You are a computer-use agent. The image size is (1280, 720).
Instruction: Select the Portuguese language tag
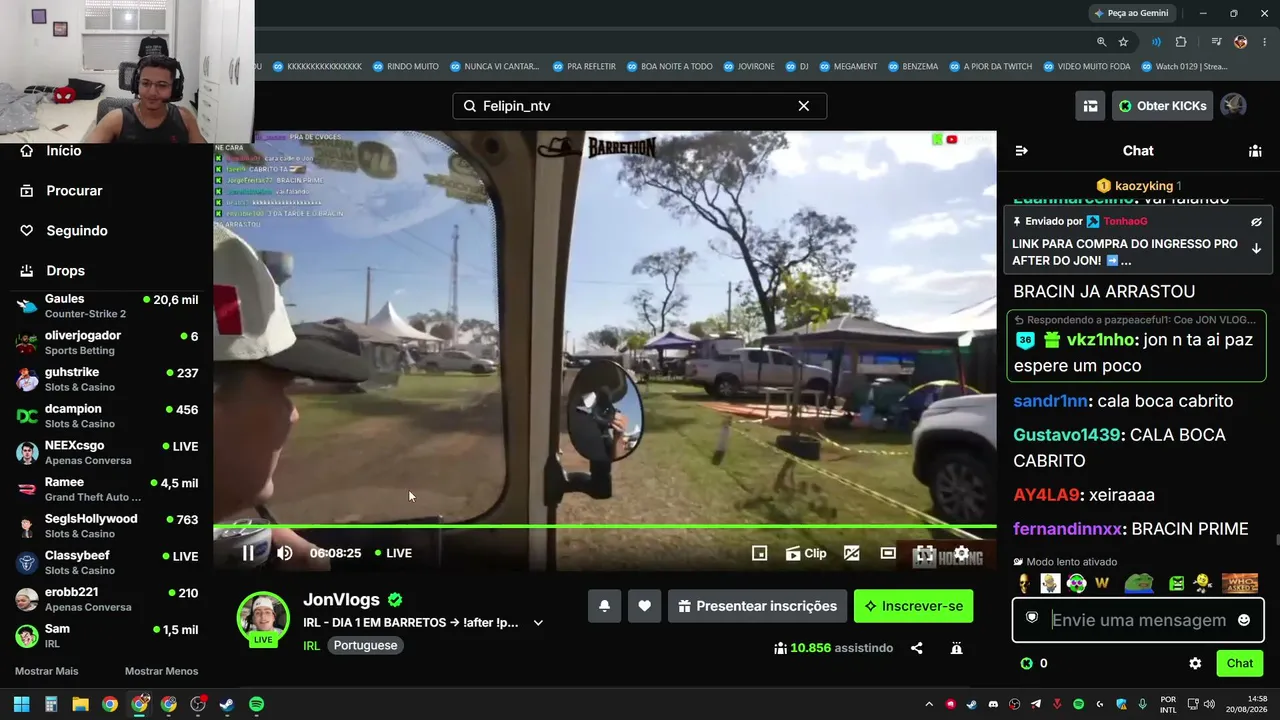tap(365, 646)
